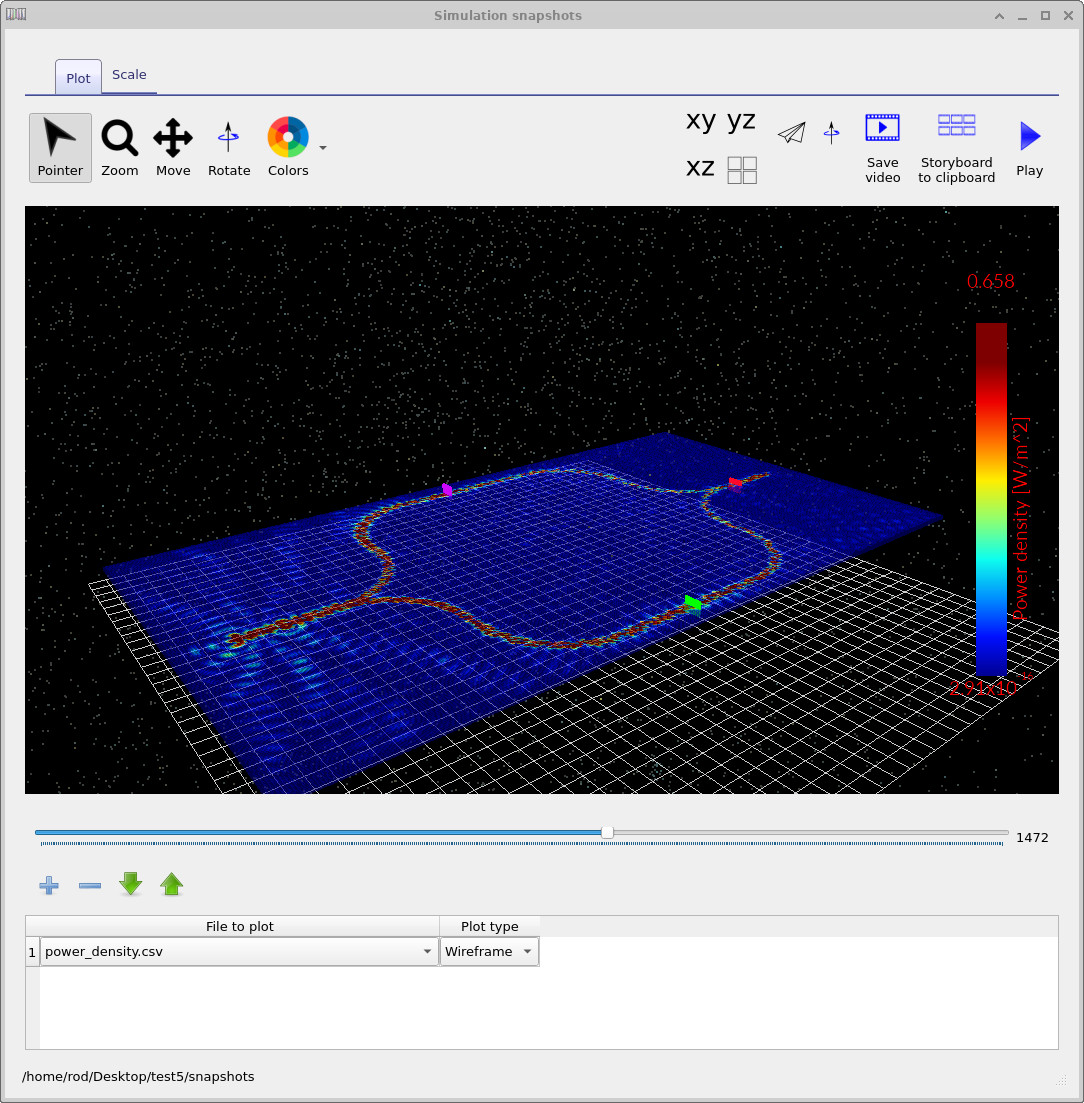Open the Wireframe plot type dropdown
This screenshot has height=1103, width=1084.
[527, 951]
